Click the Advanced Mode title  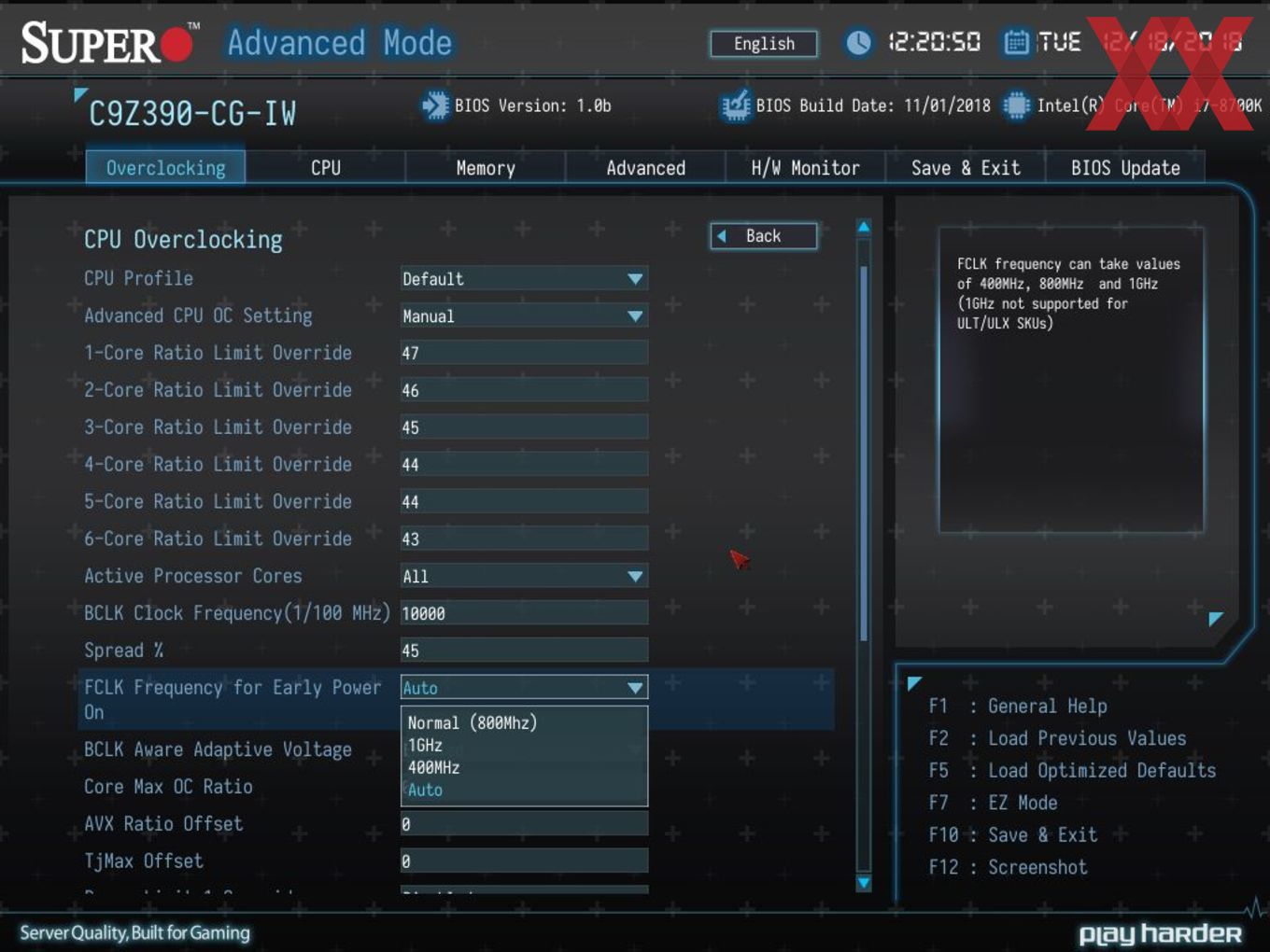(x=340, y=43)
